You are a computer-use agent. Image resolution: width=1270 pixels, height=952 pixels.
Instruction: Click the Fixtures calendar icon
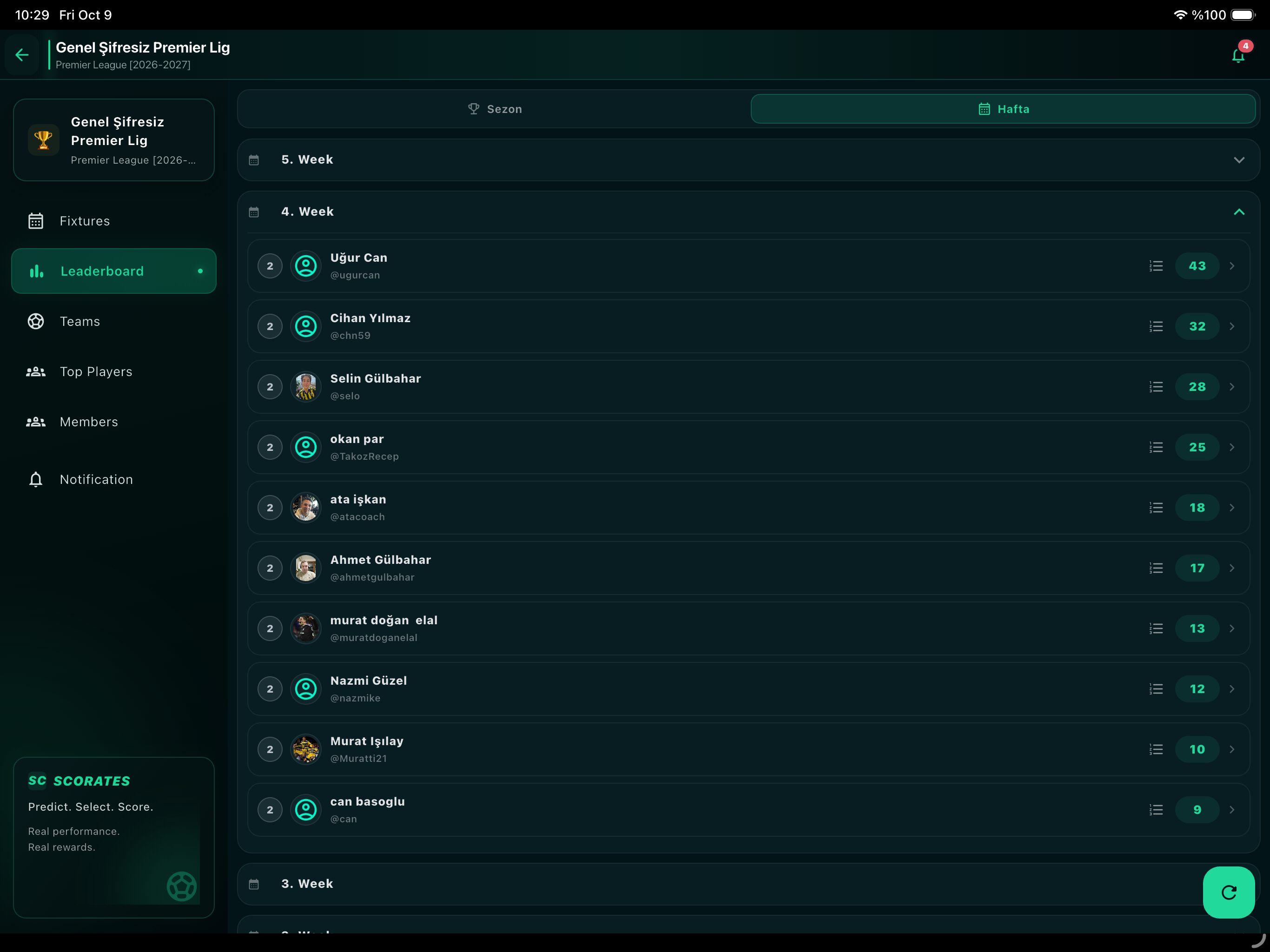pos(36,221)
